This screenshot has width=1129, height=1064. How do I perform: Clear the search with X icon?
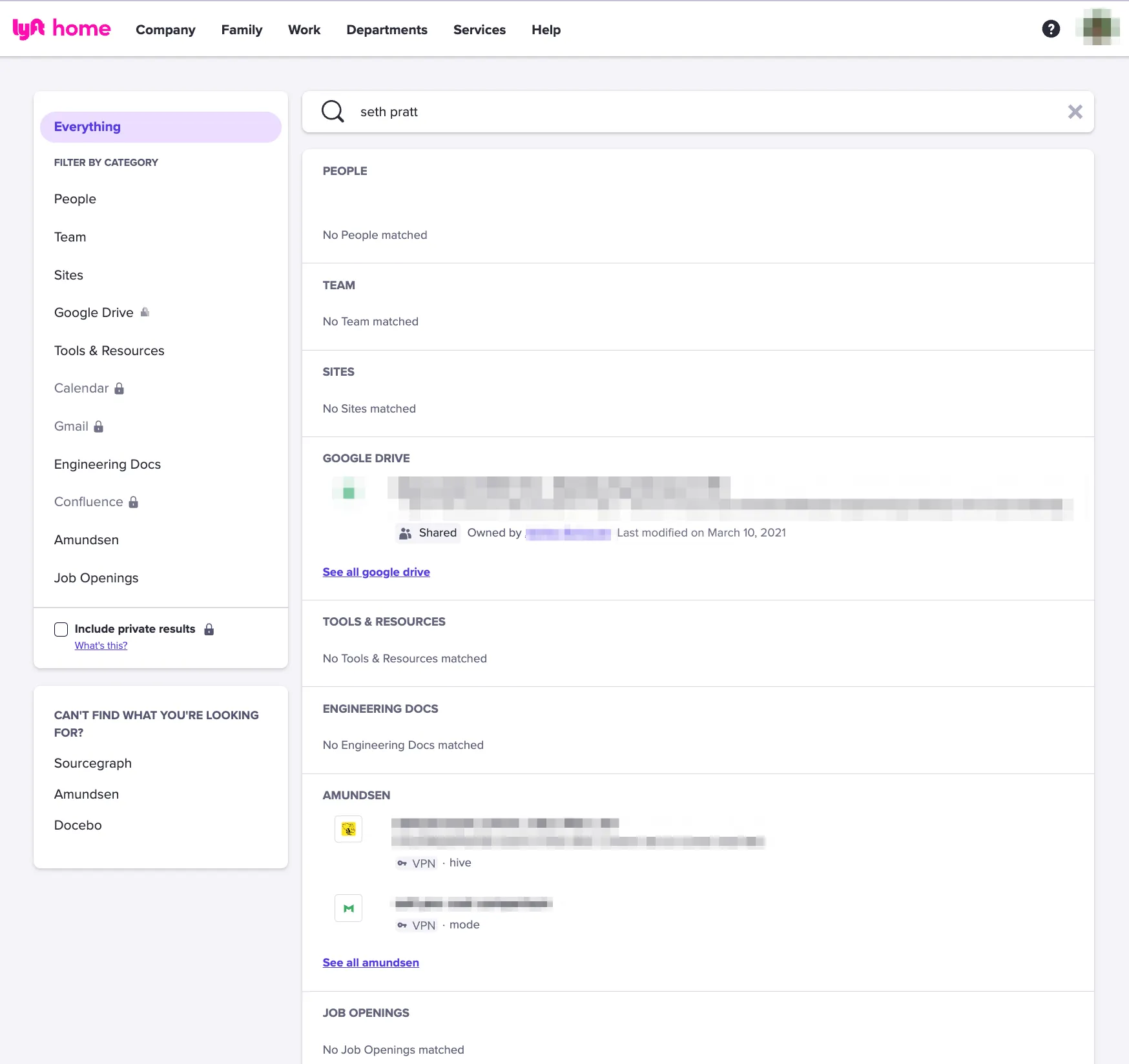click(x=1075, y=112)
